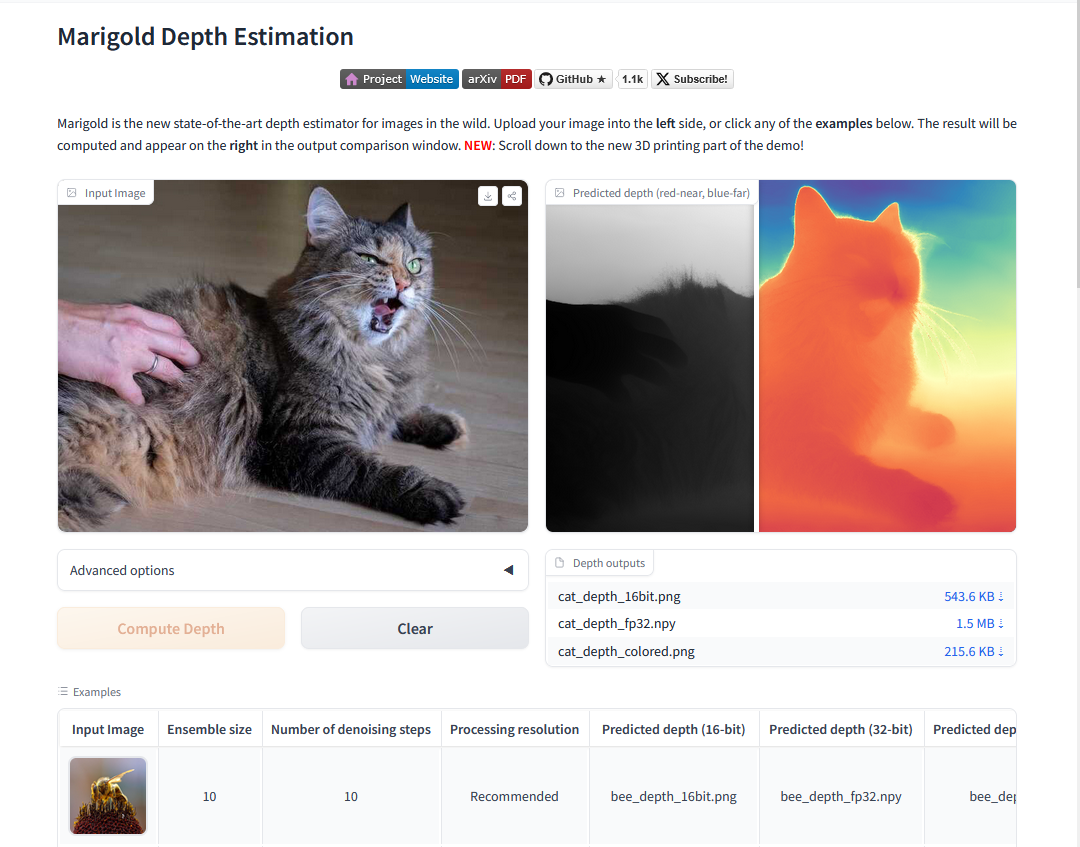Click the cat_depth_16bit.png file name

[x=619, y=596]
